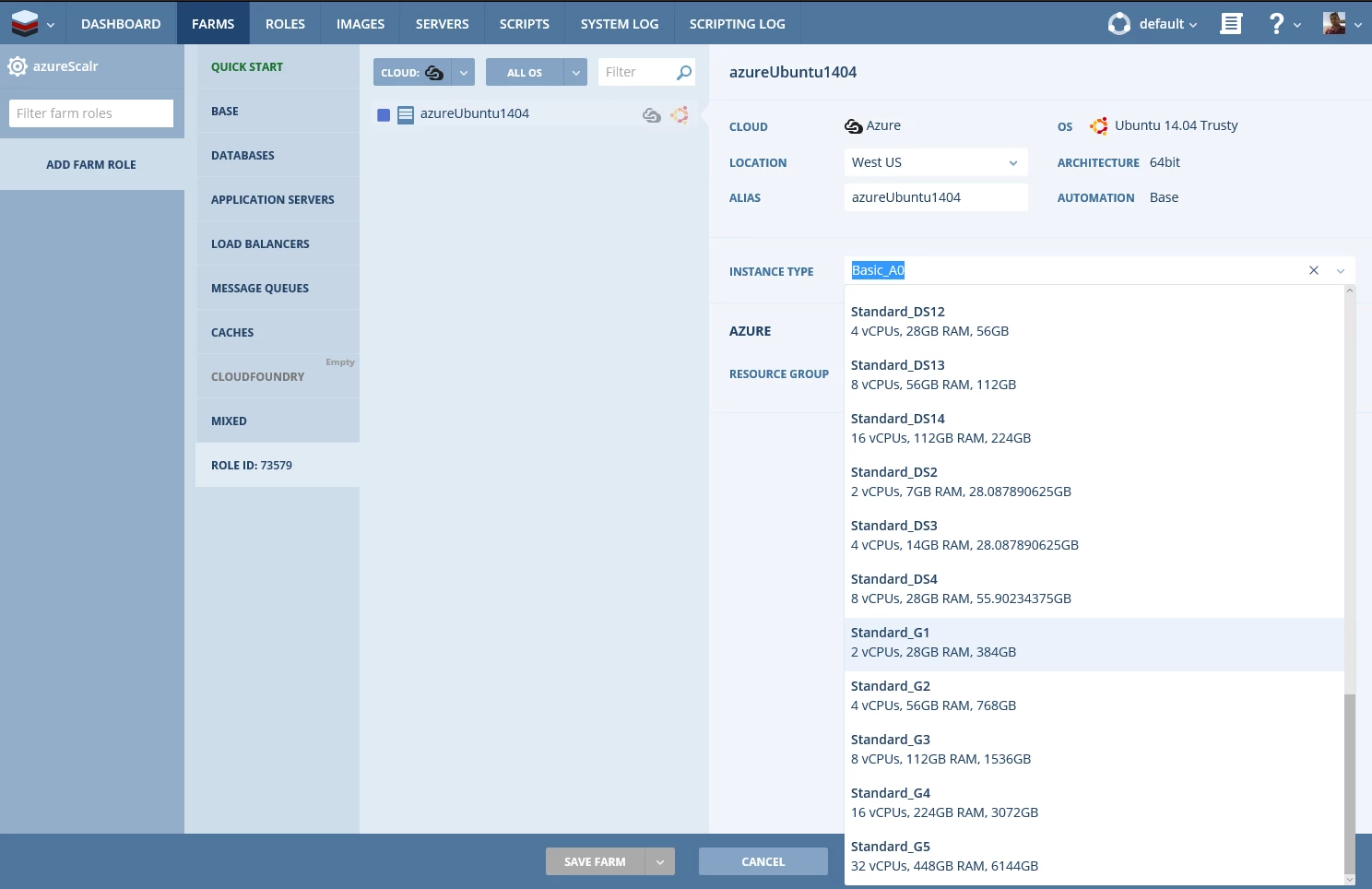Click the Save Farm button
Screen dimensions: 1372x889
point(595,861)
